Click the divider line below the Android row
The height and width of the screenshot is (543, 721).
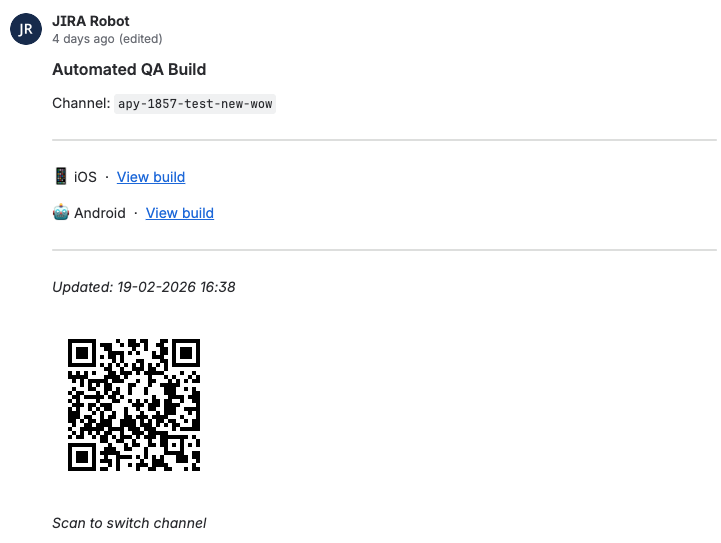click(384, 250)
